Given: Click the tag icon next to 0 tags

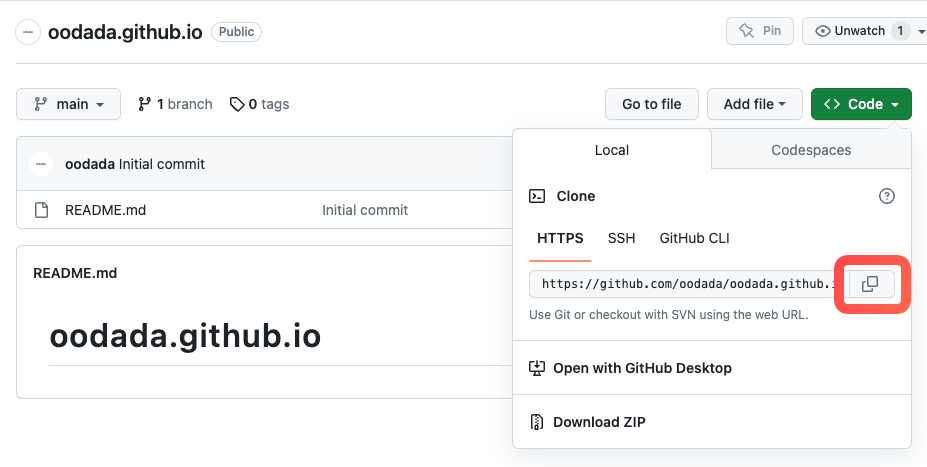Looking at the screenshot, I should [237, 105].
